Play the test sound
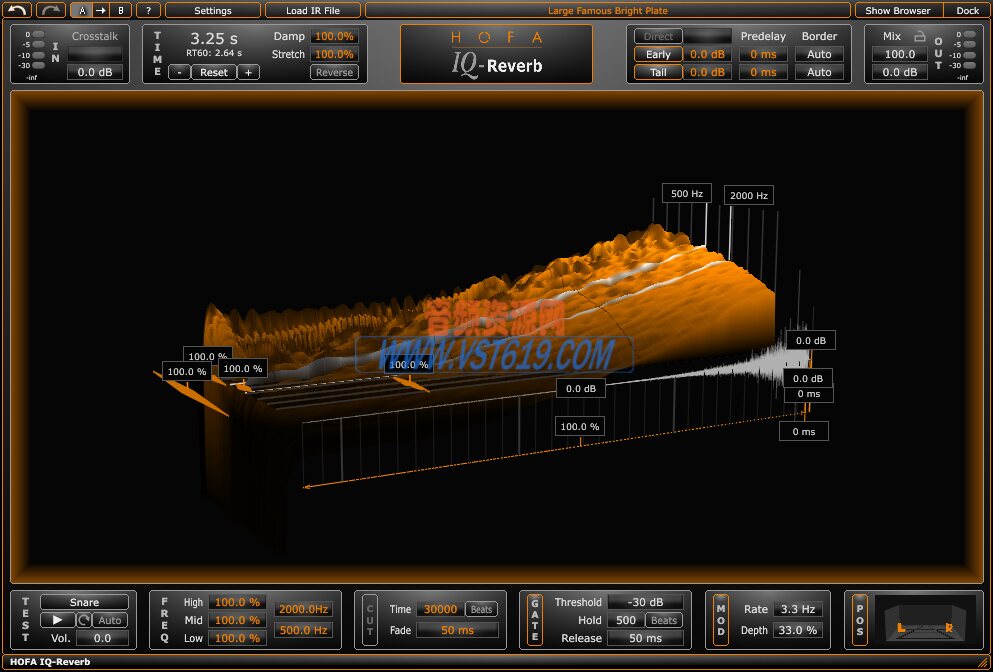993x672 pixels. coord(58,620)
